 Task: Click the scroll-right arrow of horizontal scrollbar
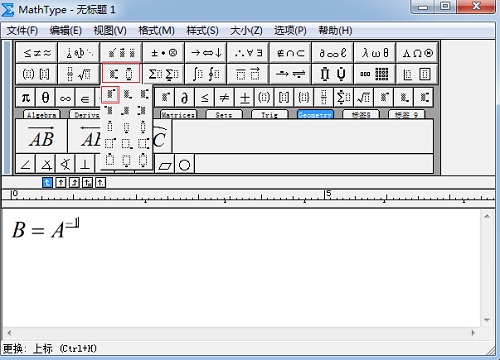pyautogui.click(x=473, y=333)
